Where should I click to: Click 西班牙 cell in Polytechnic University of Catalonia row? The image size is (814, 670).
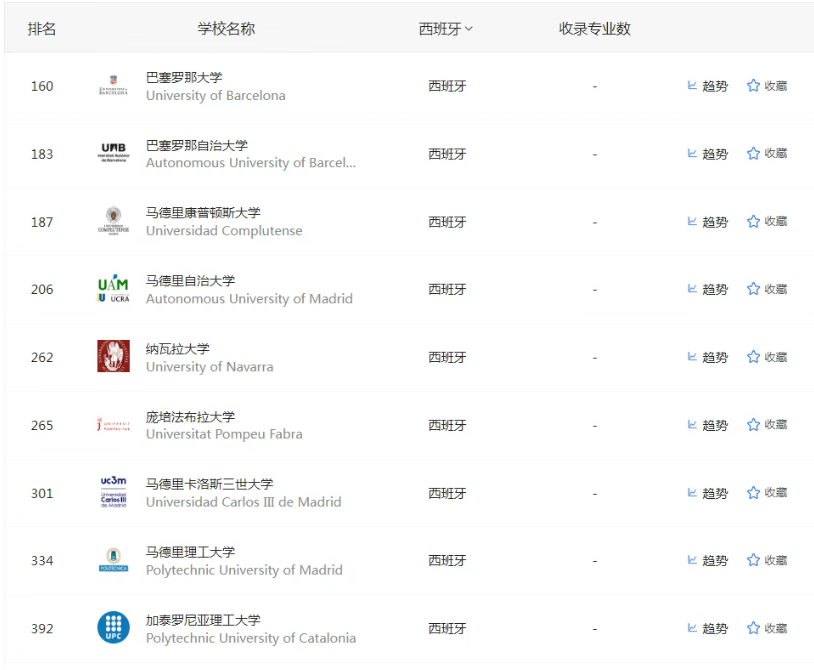coord(447,629)
